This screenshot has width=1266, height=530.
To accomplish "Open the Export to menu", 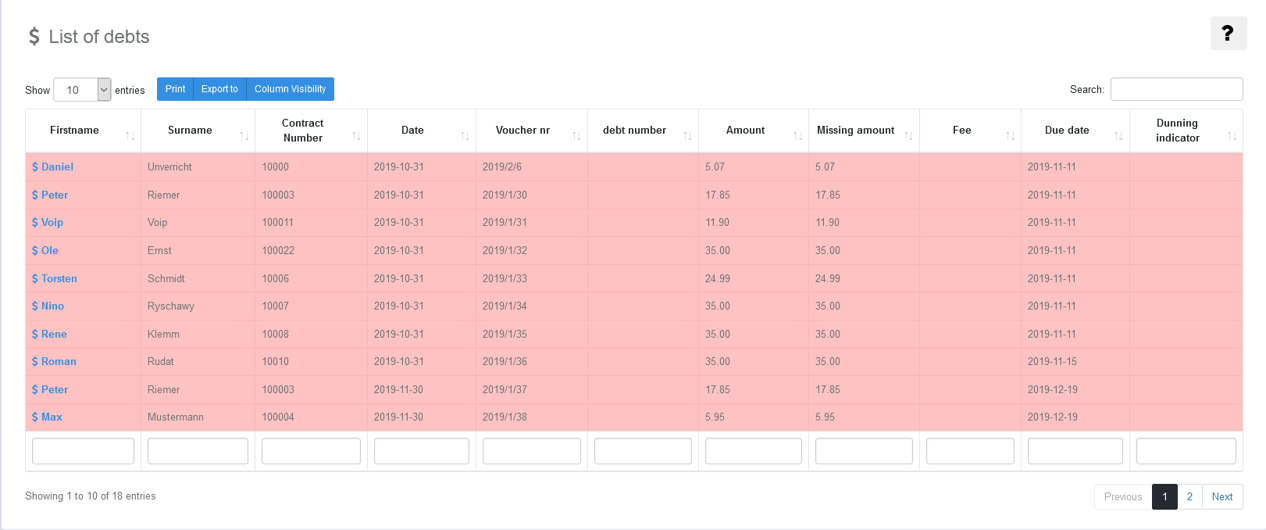I will coord(219,89).
